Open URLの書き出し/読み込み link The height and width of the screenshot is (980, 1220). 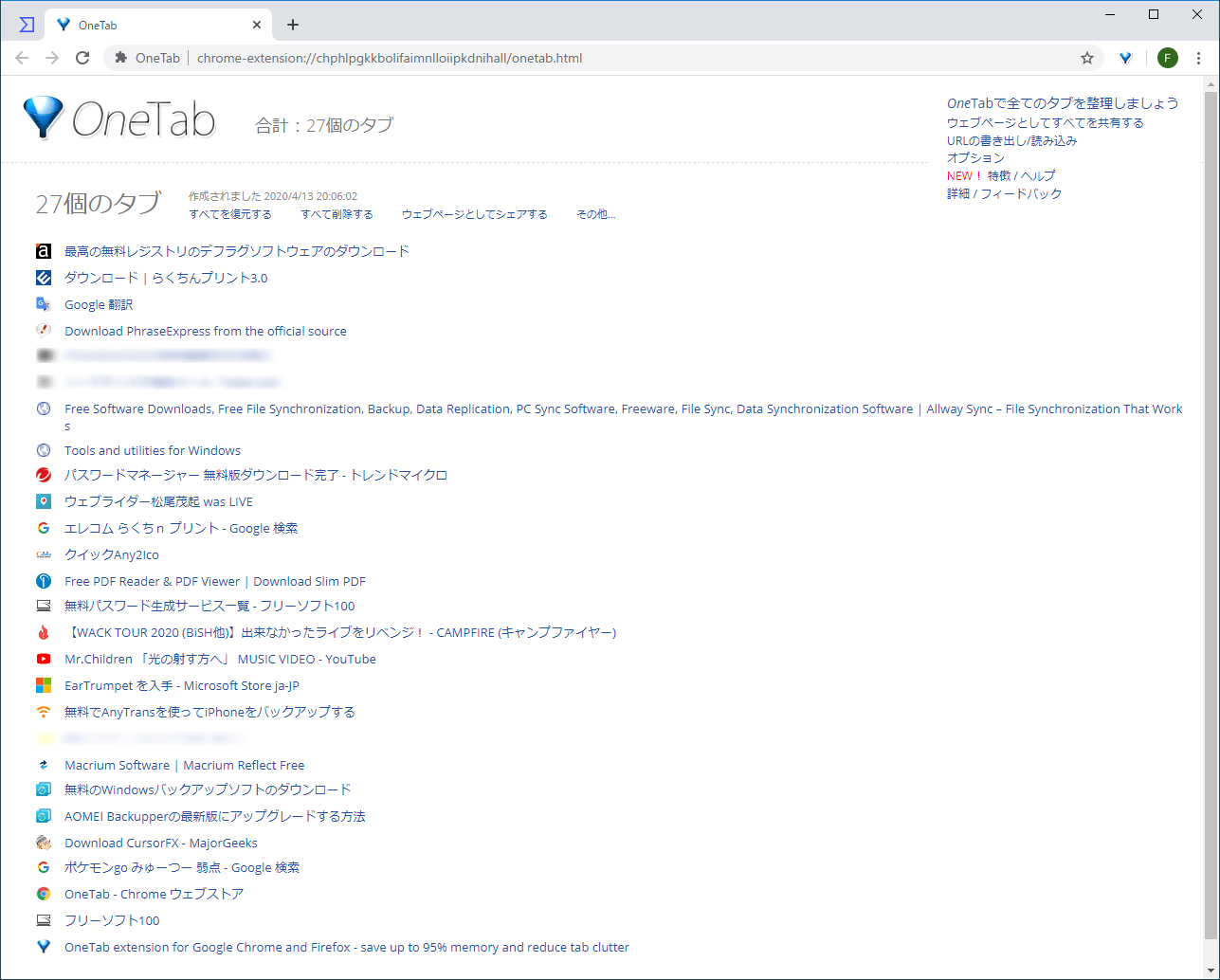(x=1011, y=140)
